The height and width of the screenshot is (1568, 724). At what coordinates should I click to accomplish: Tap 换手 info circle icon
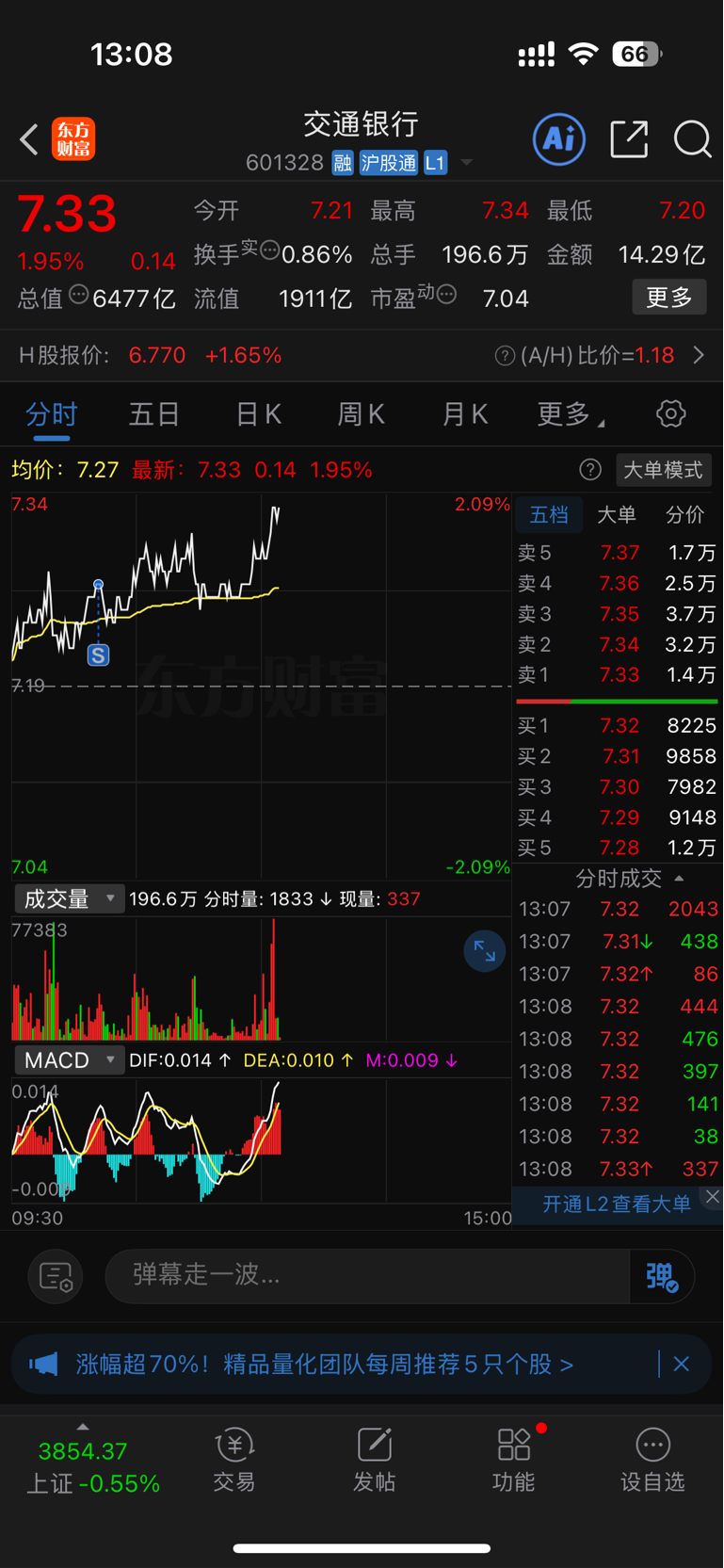269,251
